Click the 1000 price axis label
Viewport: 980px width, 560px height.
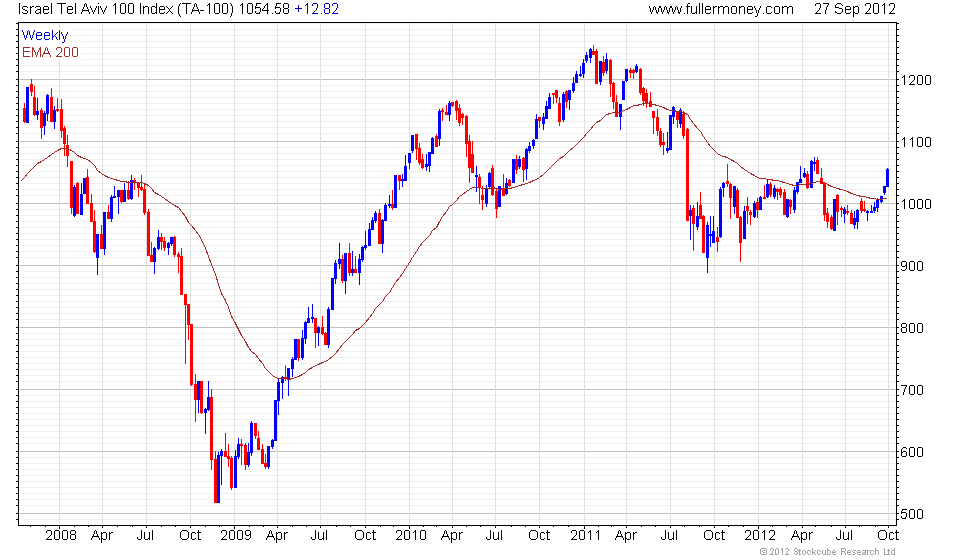(916, 204)
